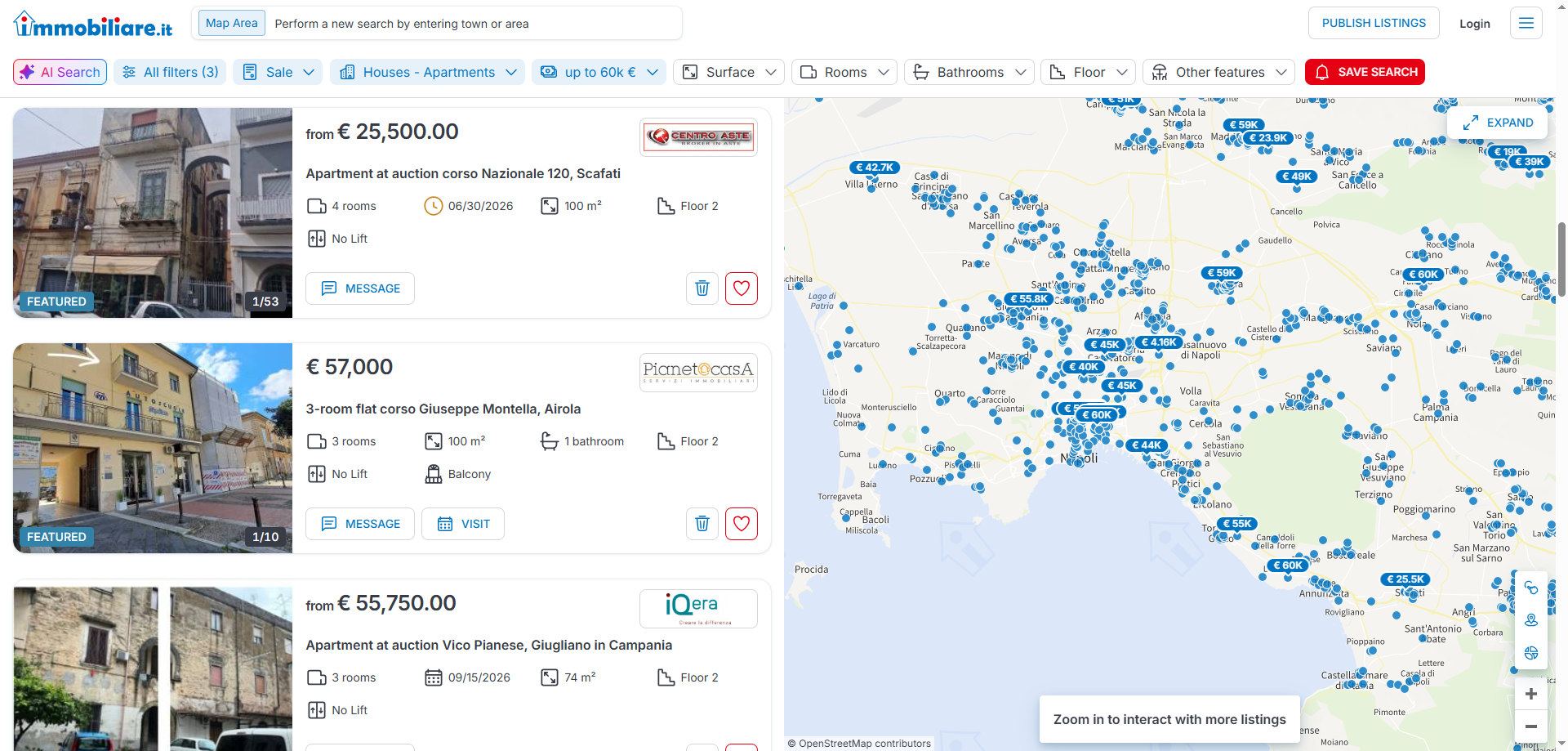The height and width of the screenshot is (751, 1568).
Task: Click the Login link
Action: pyautogui.click(x=1475, y=24)
